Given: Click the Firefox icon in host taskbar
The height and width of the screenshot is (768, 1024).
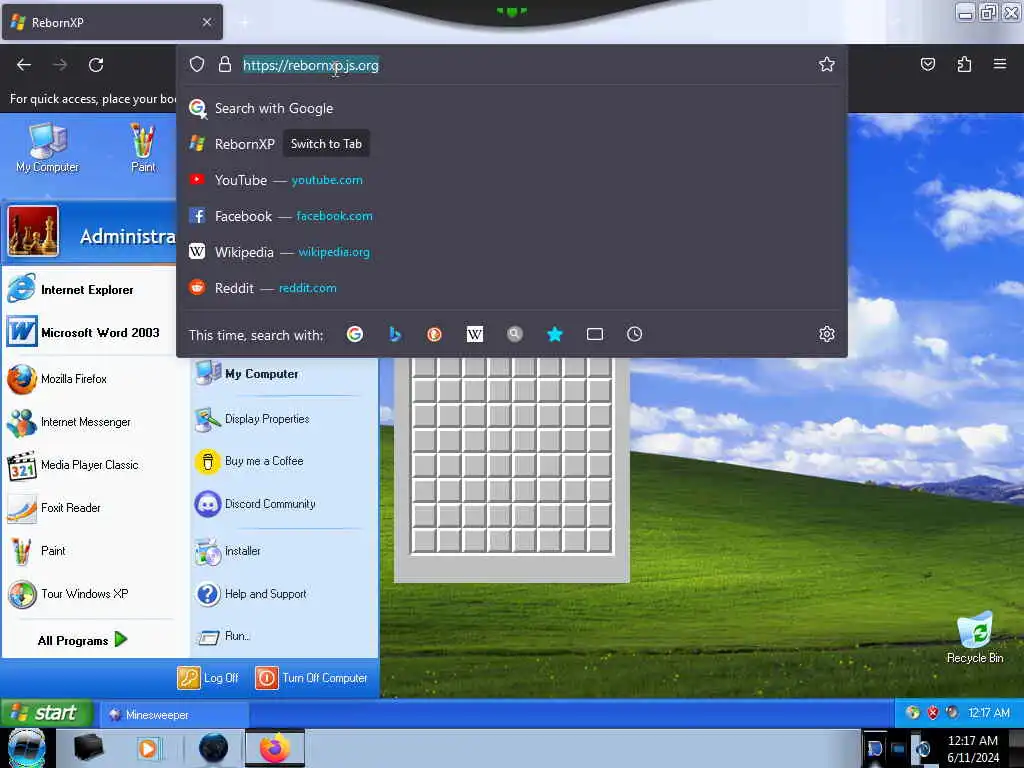Looking at the screenshot, I should tap(275, 748).
